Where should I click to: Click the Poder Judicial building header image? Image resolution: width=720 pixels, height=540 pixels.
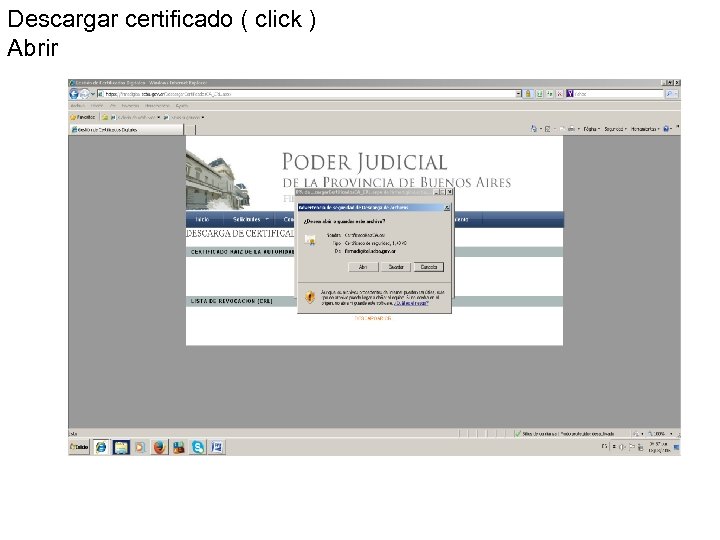218,180
